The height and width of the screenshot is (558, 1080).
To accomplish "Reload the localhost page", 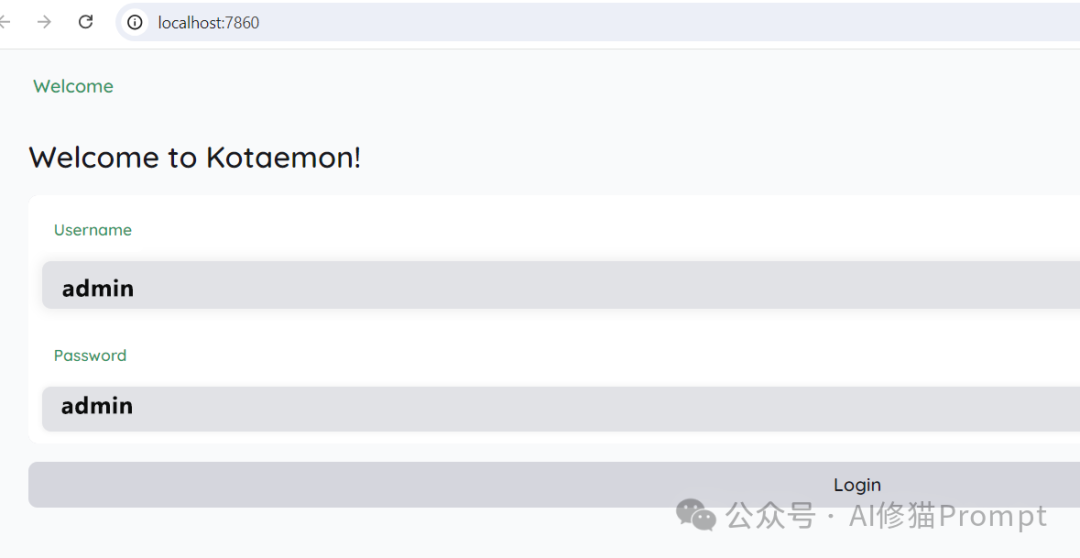I will 86,22.
